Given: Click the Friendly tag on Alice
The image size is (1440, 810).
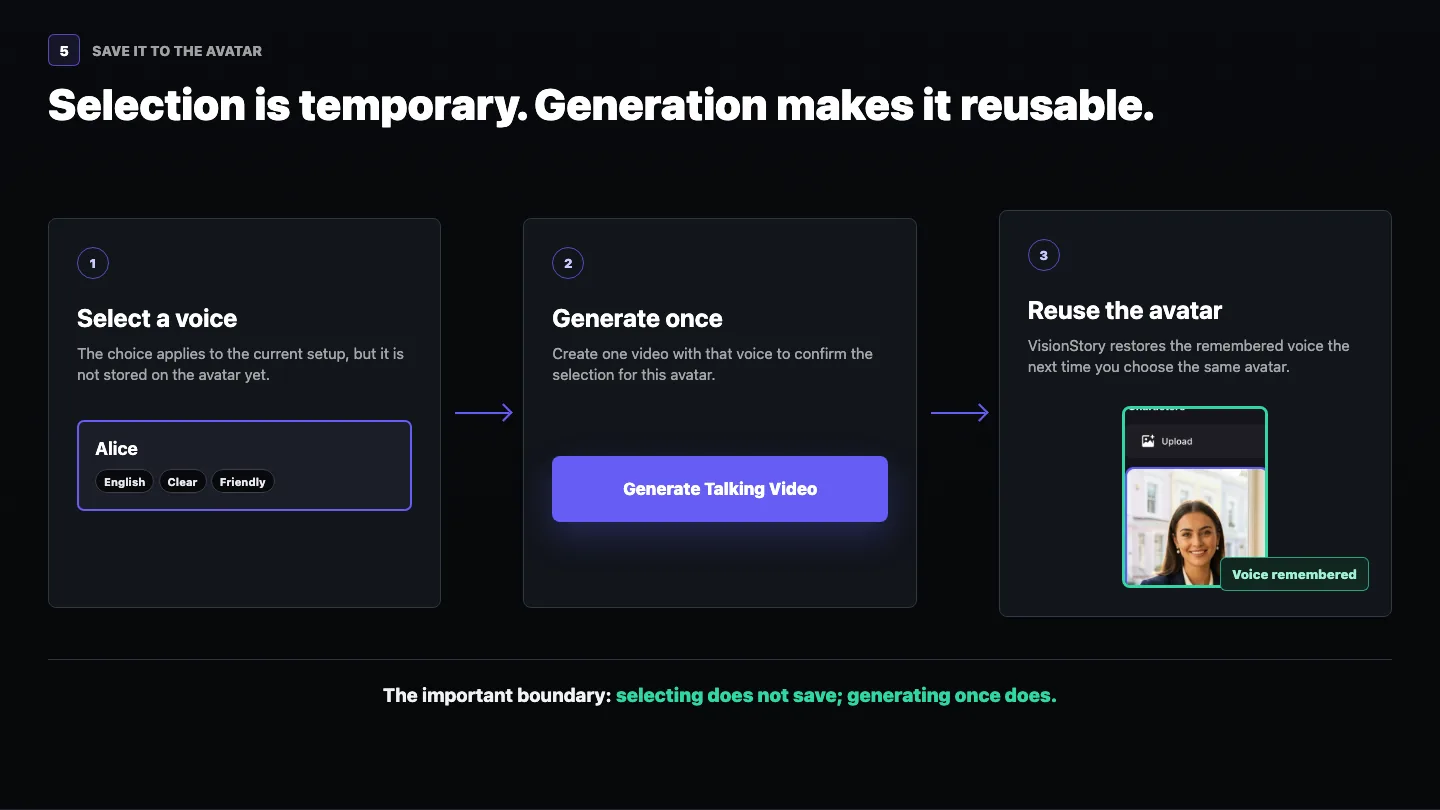Looking at the screenshot, I should [243, 482].
